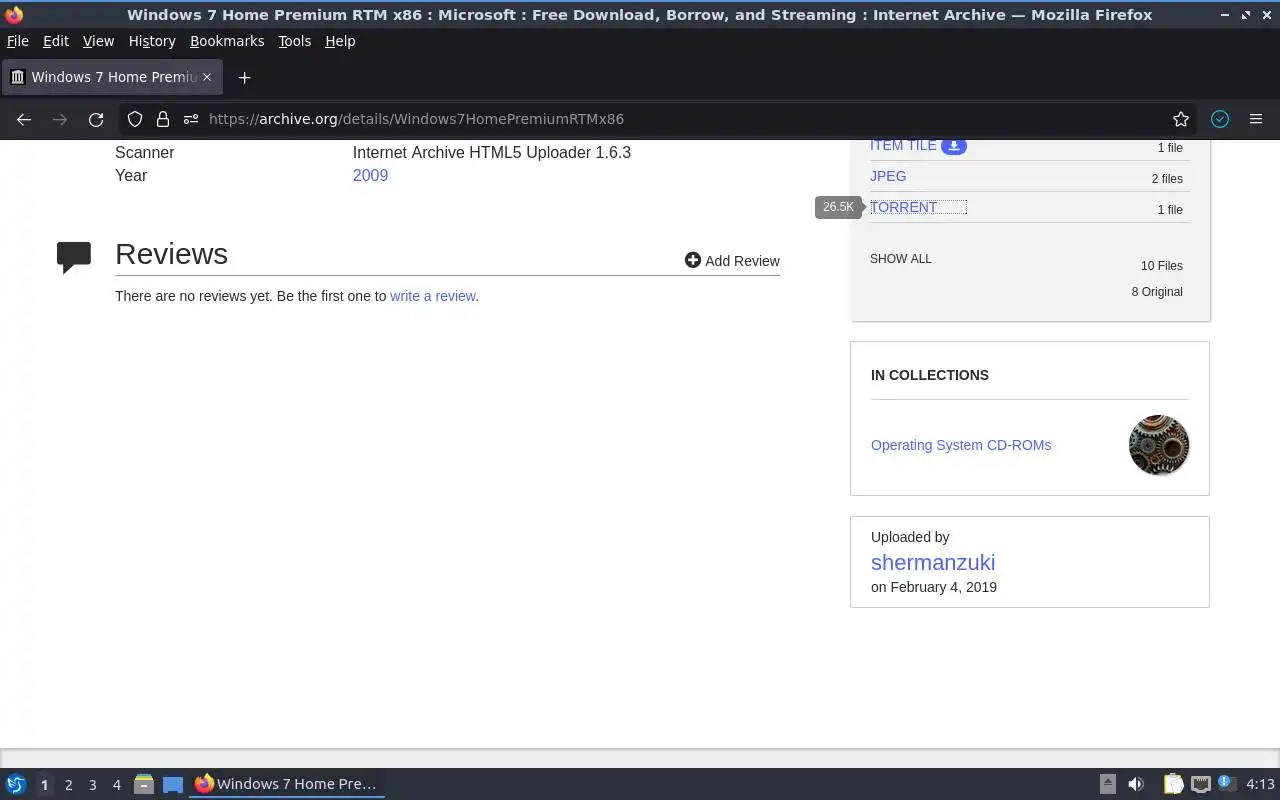
Task: Click the Add Review button
Action: (x=732, y=260)
